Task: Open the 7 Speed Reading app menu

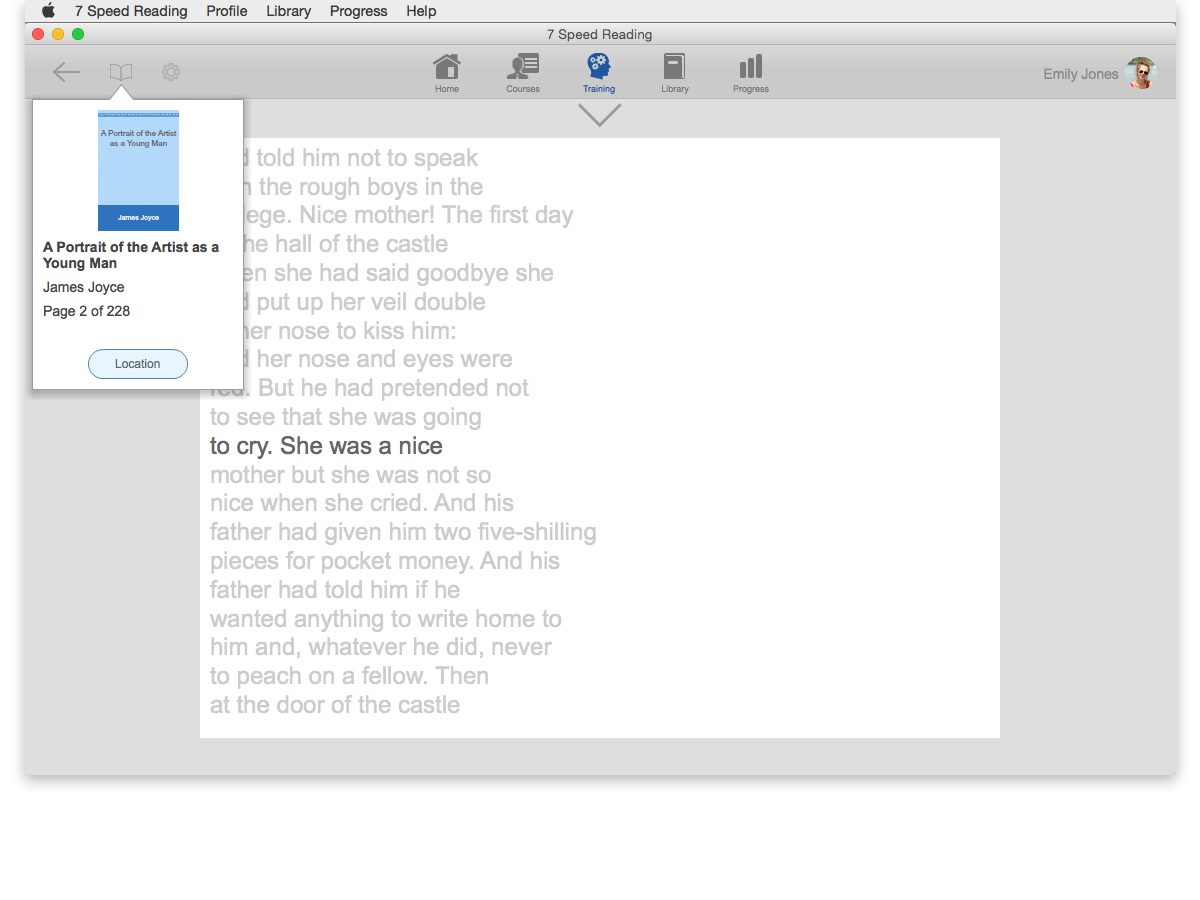Action: coord(131,11)
